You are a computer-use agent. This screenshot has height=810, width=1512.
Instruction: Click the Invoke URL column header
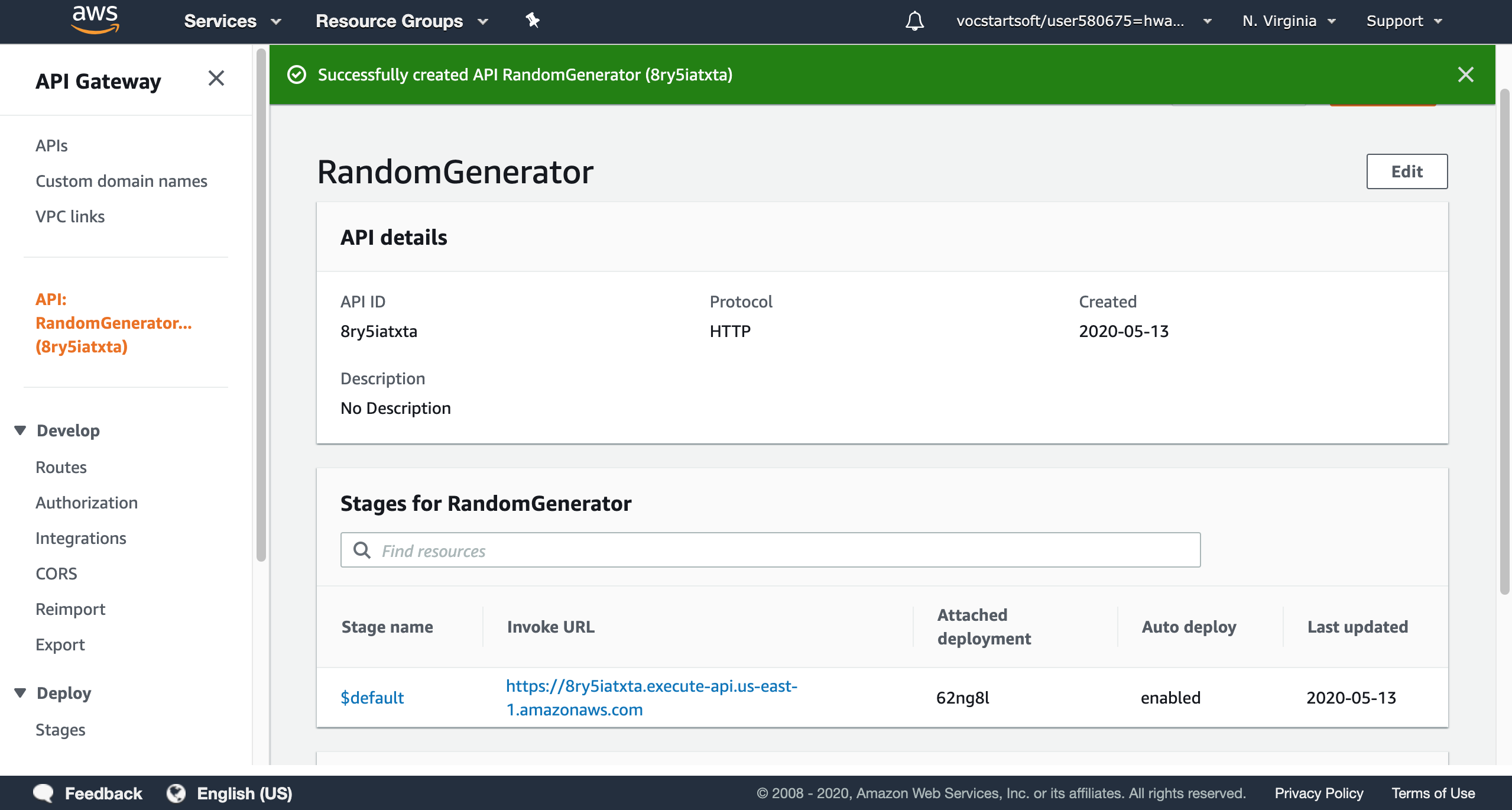coord(551,627)
